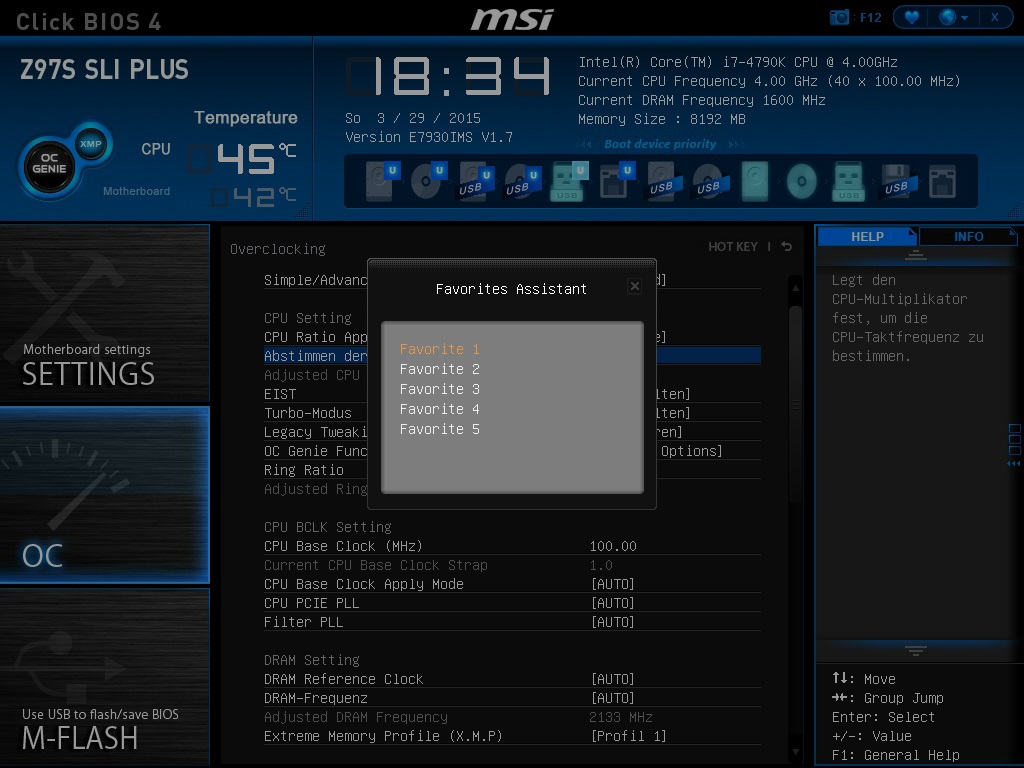Viewport: 1024px width, 768px height.
Task: Open CPU PCIE PLL [AUTO] option
Action: tap(613, 603)
